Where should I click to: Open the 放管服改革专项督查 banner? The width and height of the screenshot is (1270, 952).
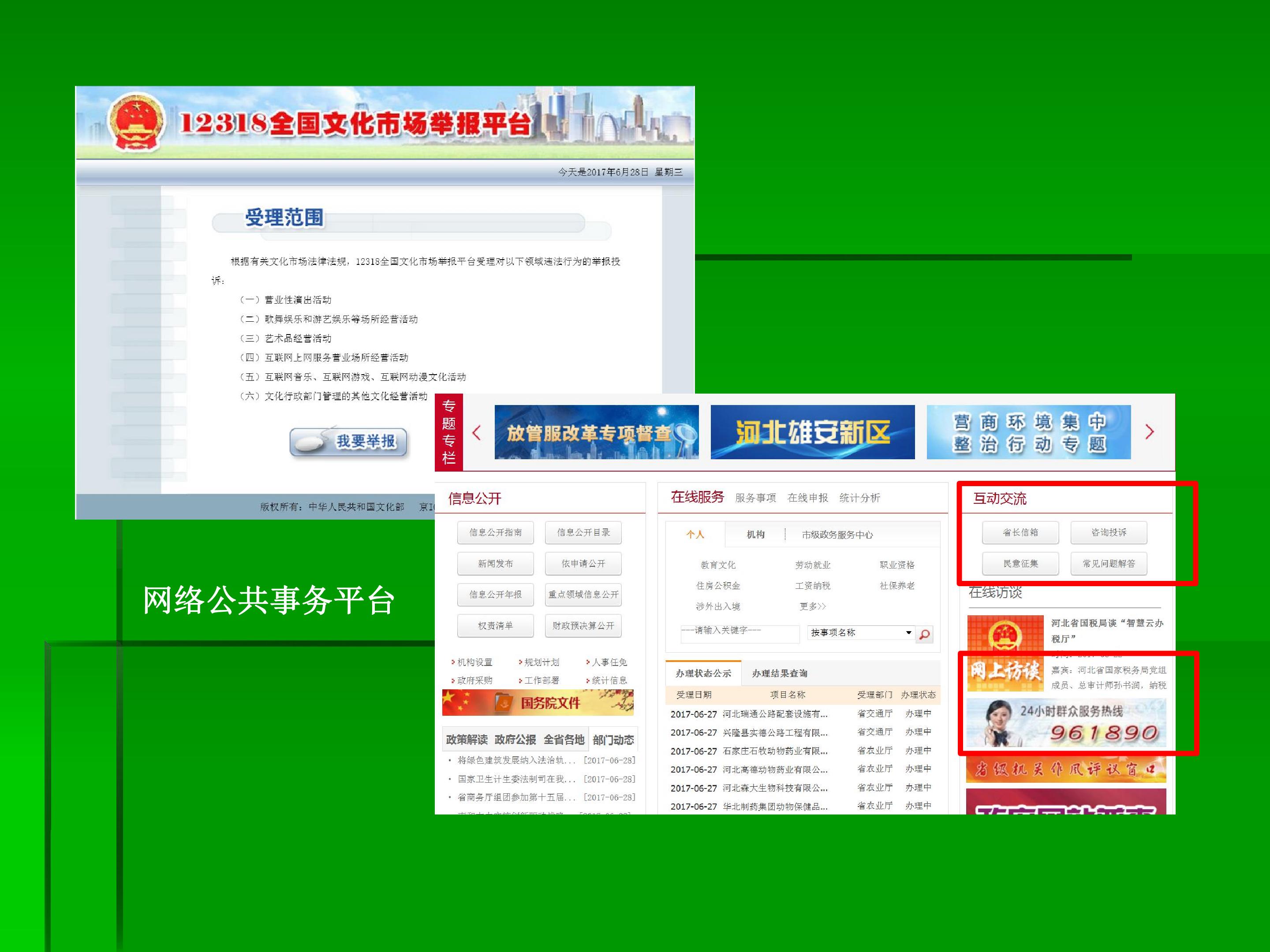click(597, 432)
